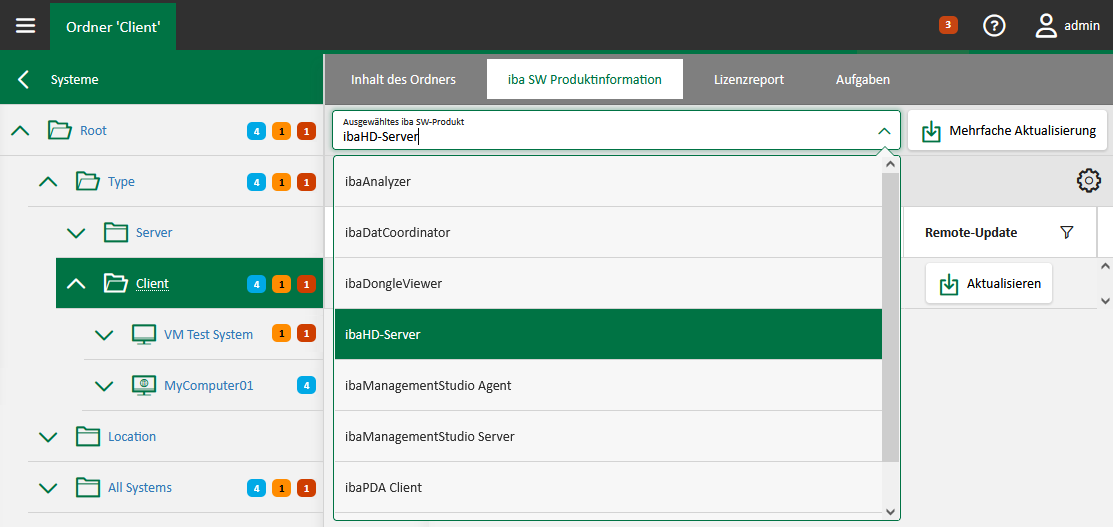Choose ibaDongleViewer from the list
Image resolution: width=1113 pixels, height=527 pixels.
point(608,283)
